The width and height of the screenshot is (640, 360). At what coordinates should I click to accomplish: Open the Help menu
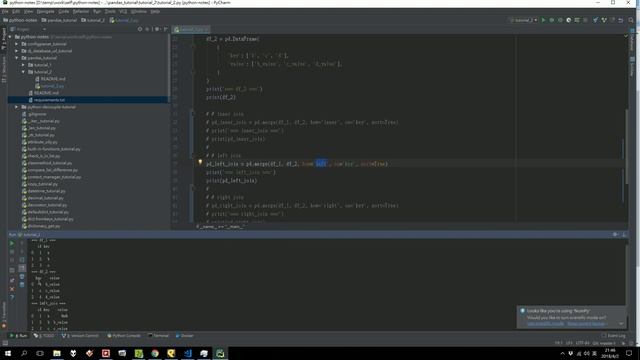coord(155,11)
